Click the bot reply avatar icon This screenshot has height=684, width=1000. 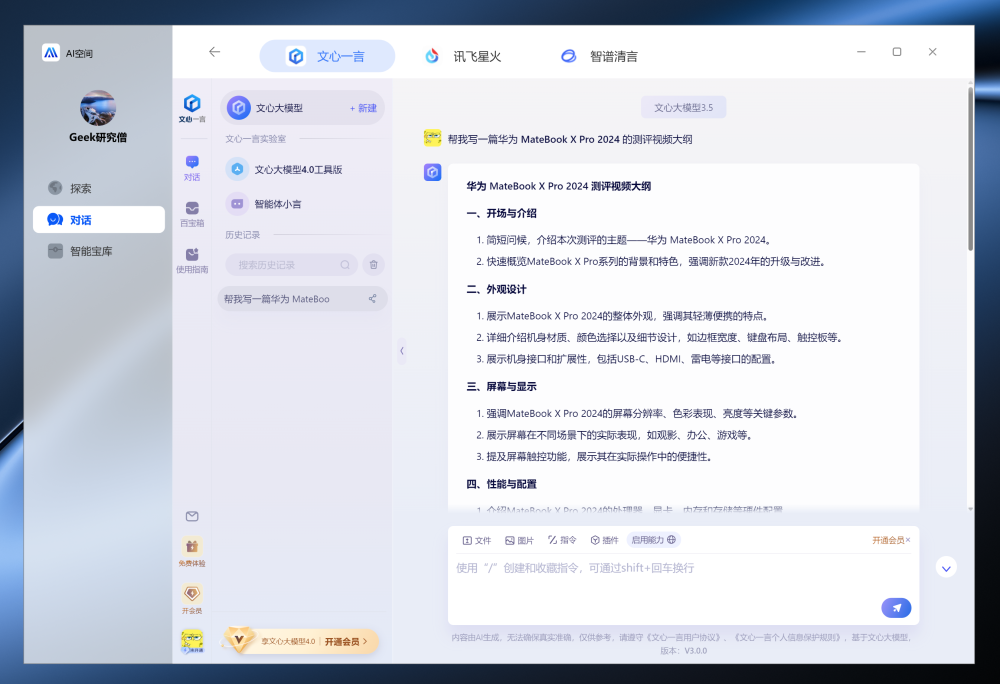pos(432,172)
